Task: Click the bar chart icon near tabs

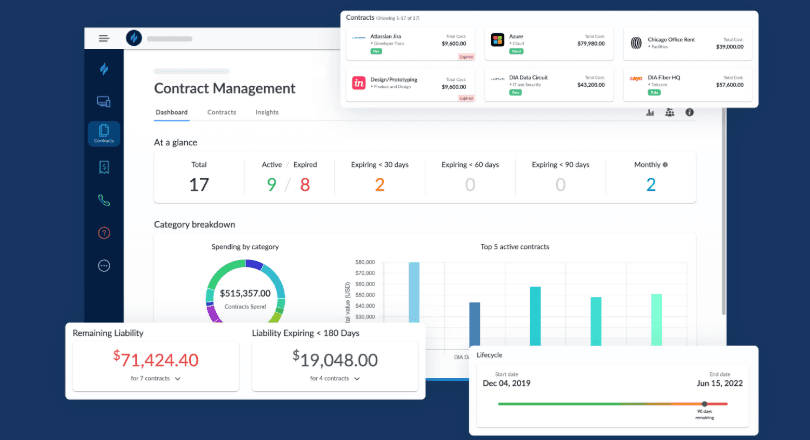Action: tap(650, 113)
